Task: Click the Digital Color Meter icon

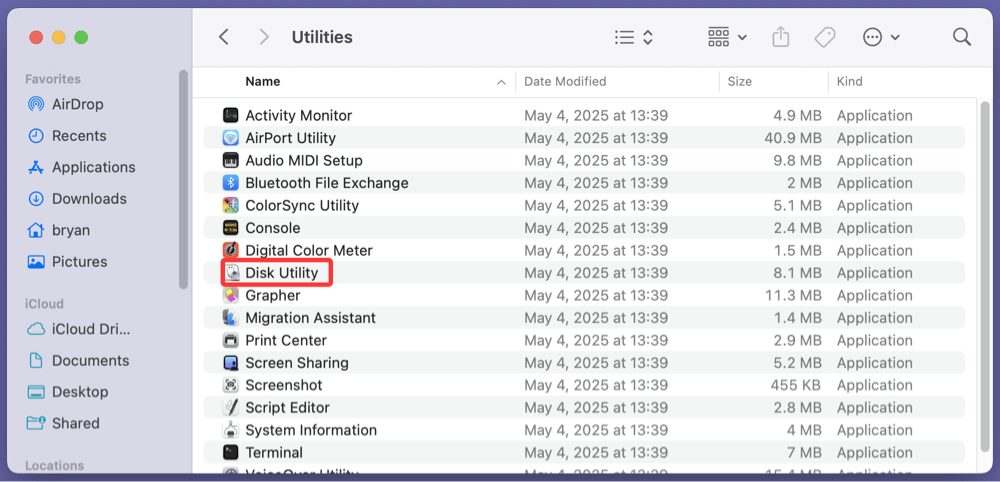Action: (x=230, y=250)
